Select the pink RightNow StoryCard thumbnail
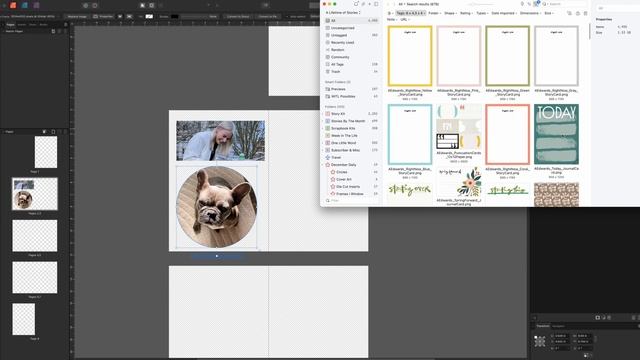The height and width of the screenshot is (360, 640). (459, 56)
